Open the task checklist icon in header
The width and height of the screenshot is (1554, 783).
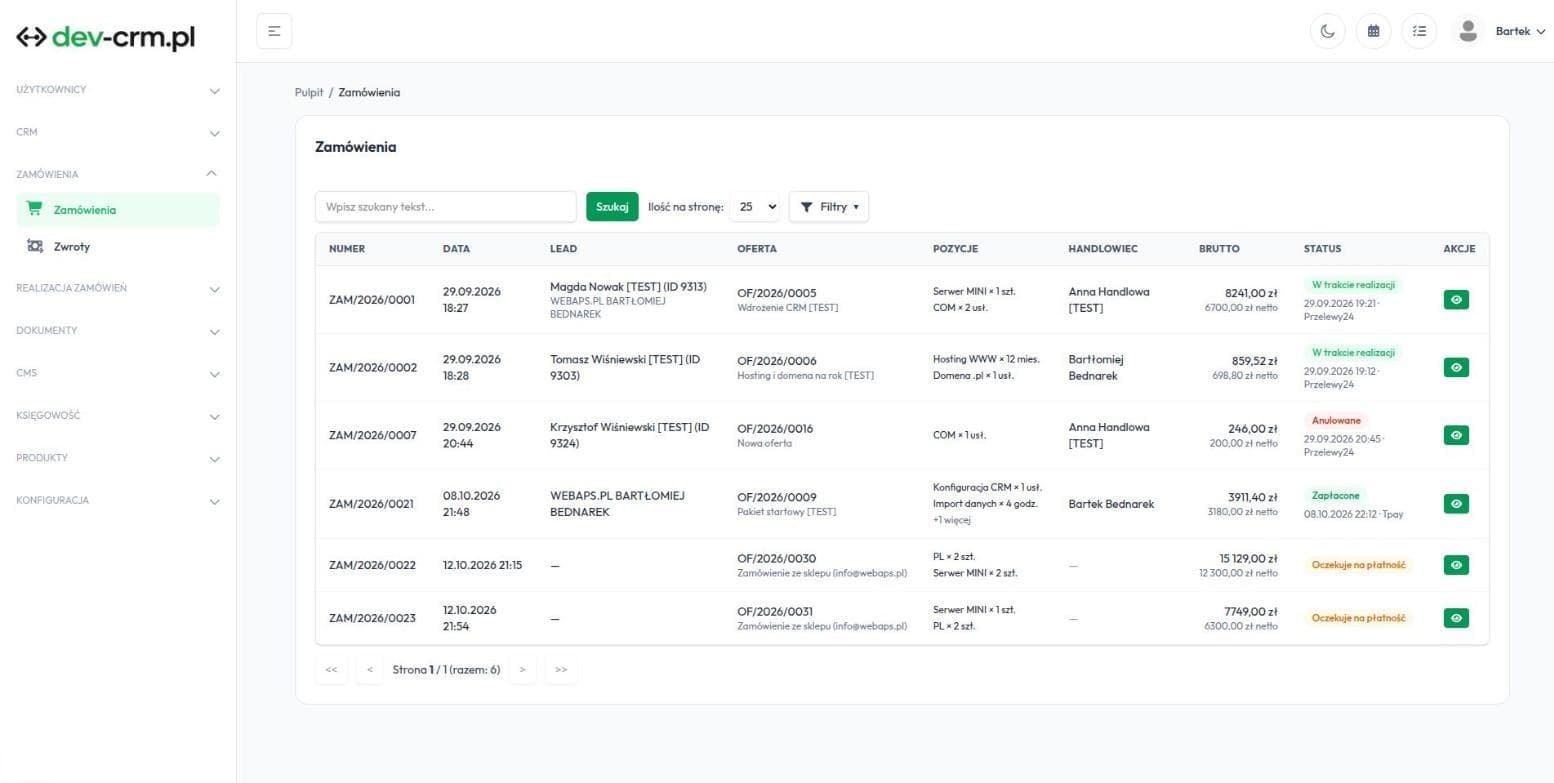point(1419,31)
